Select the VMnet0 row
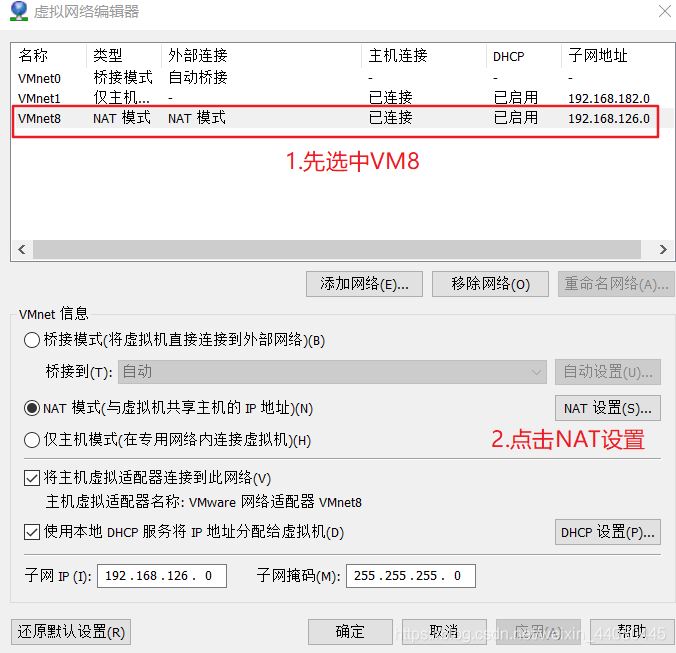676x653 pixels. click(343, 78)
